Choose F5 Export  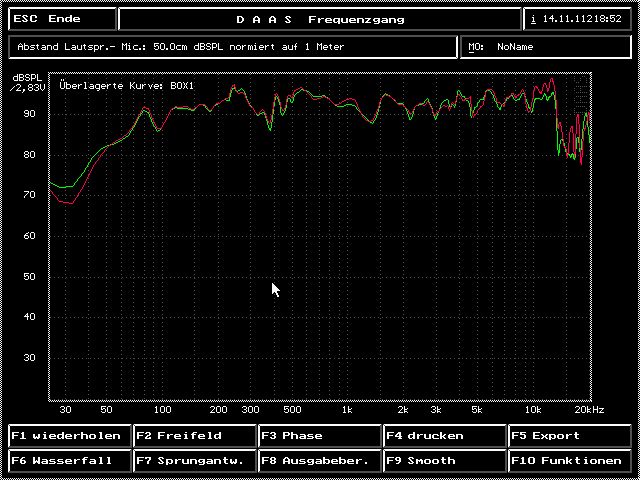569,436
